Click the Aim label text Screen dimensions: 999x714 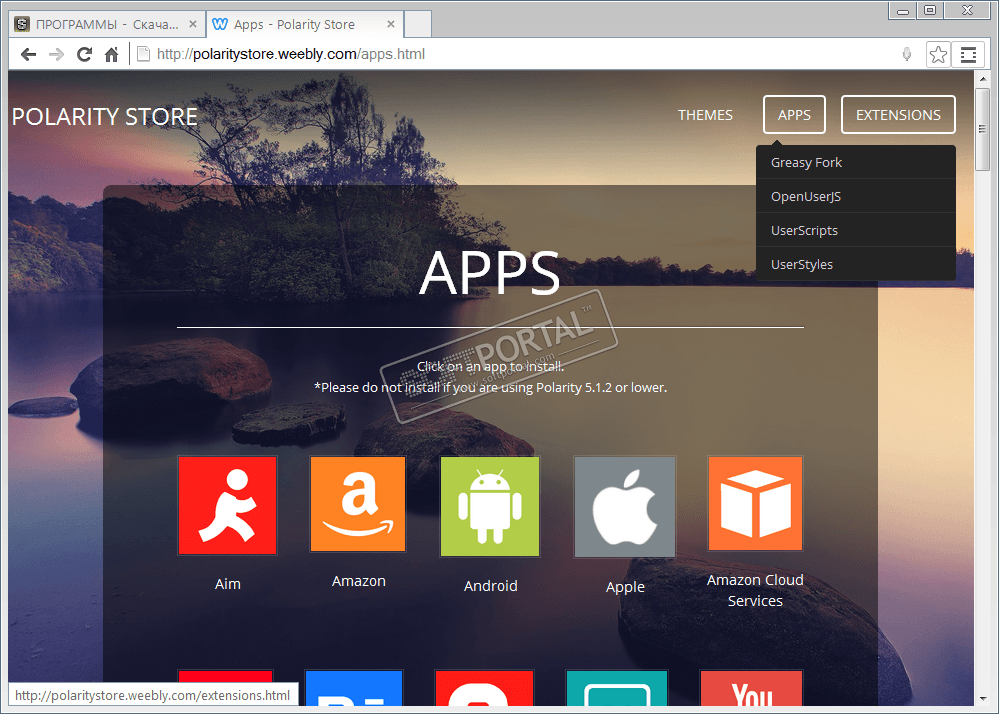[x=227, y=584]
